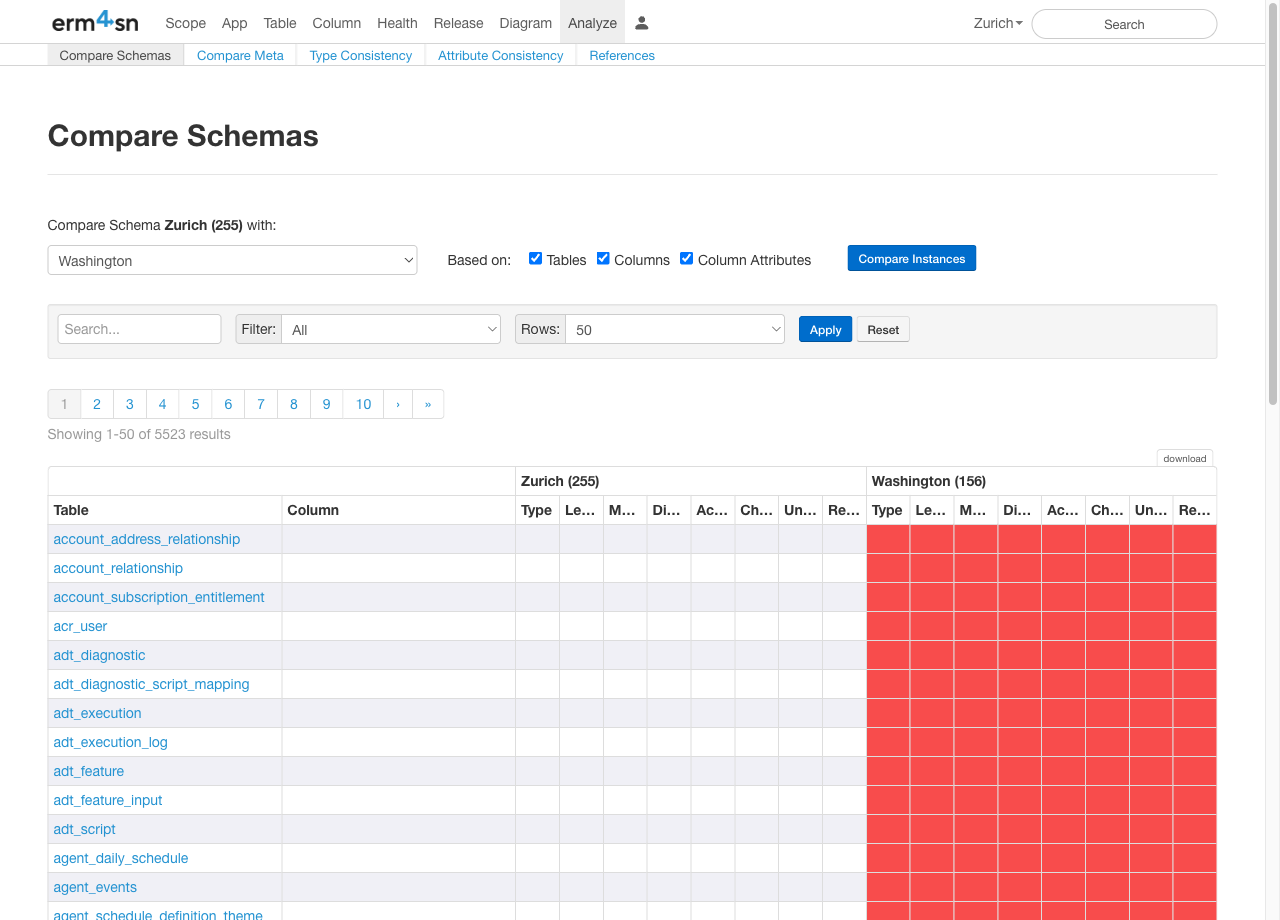Click inside the Search... filter field
The height and width of the screenshot is (920, 1280).
pos(139,328)
